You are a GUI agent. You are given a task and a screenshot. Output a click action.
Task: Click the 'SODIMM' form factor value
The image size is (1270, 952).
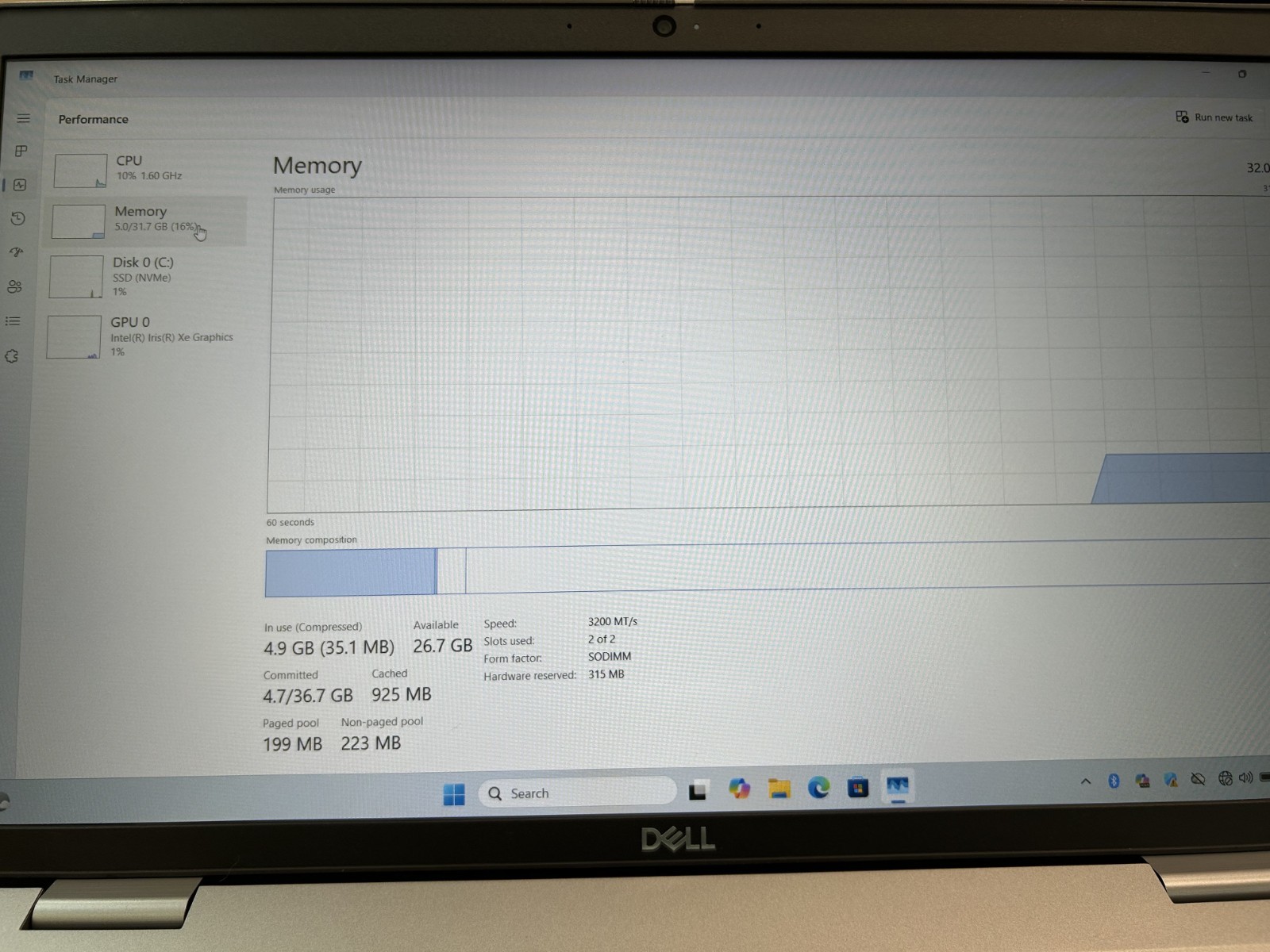[610, 656]
